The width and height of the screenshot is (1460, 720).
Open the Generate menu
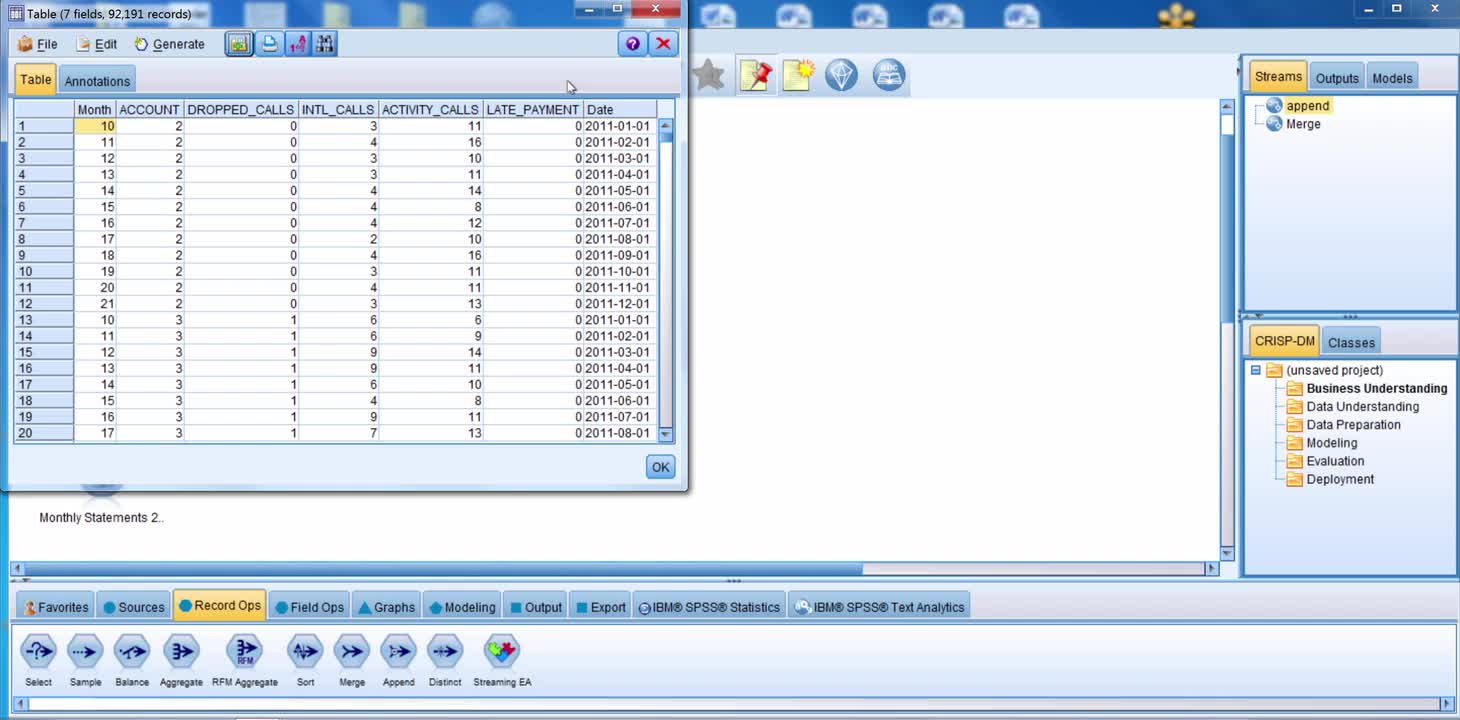pos(169,44)
